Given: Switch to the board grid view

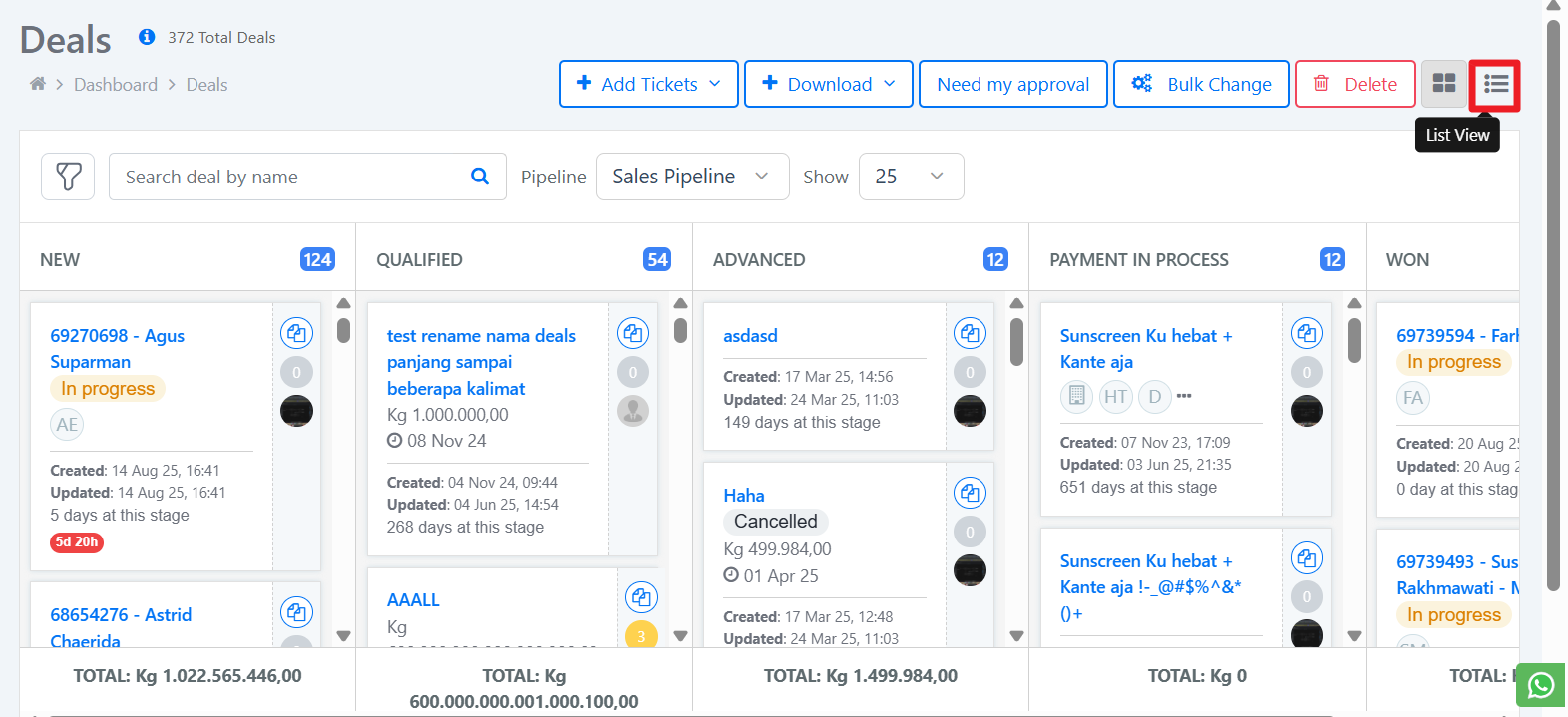Looking at the screenshot, I should coord(1443,84).
